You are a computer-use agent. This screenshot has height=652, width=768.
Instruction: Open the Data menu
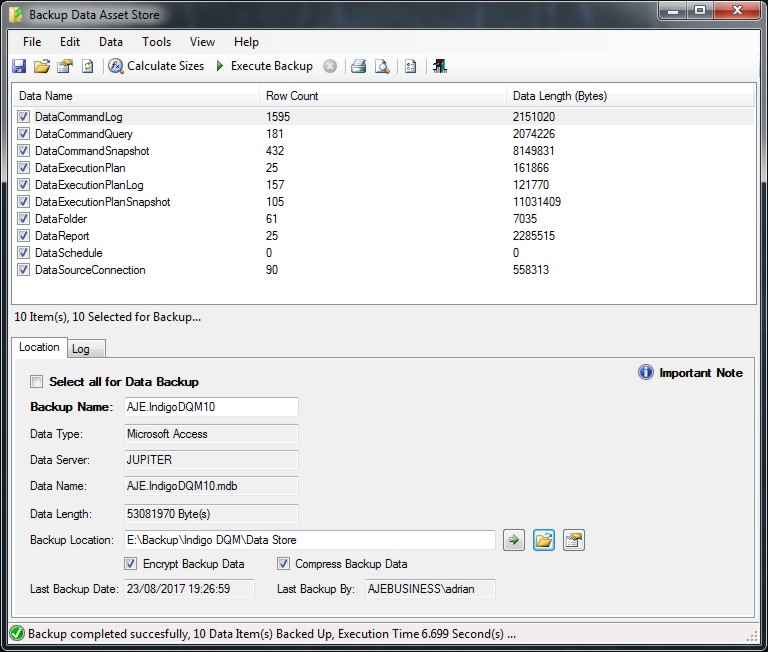coord(111,42)
